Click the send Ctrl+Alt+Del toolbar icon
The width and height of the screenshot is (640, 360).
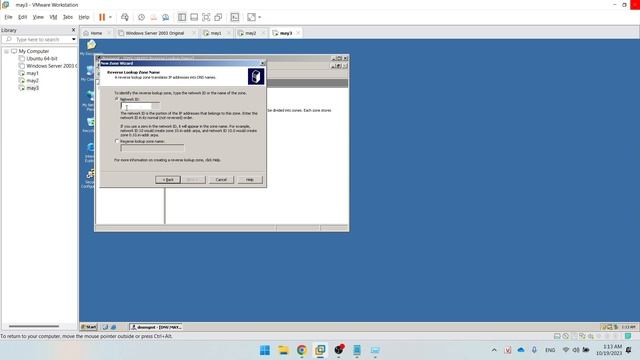click(x=125, y=17)
